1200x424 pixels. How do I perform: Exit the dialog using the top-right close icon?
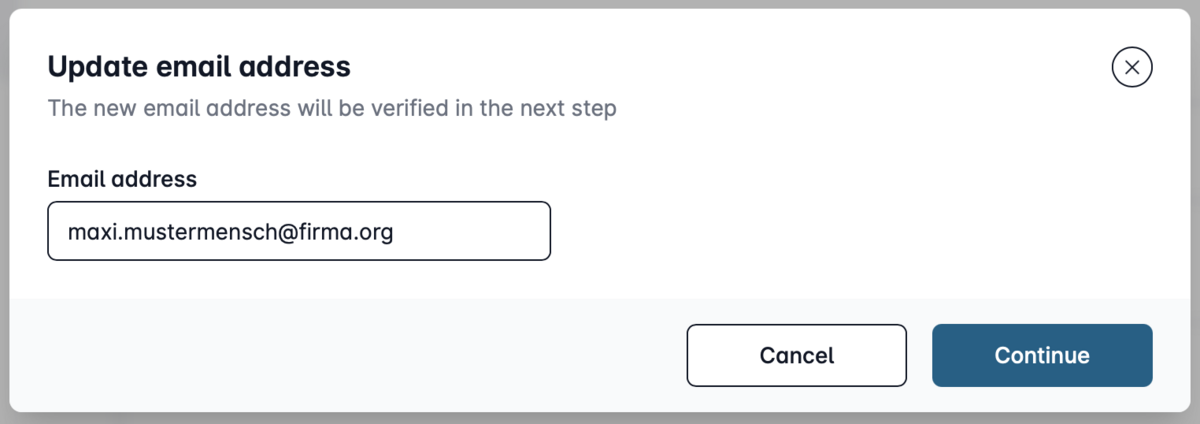tap(1132, 68)
